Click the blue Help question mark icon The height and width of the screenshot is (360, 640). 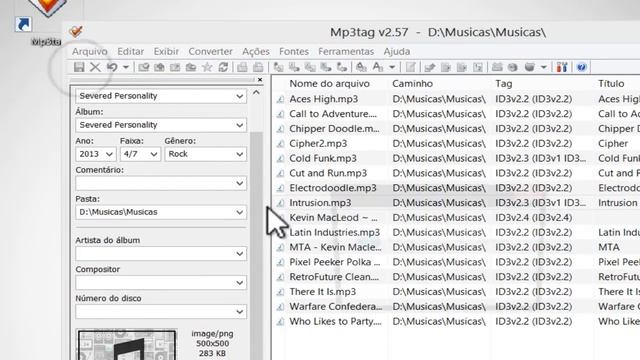[x=582, y=67]
